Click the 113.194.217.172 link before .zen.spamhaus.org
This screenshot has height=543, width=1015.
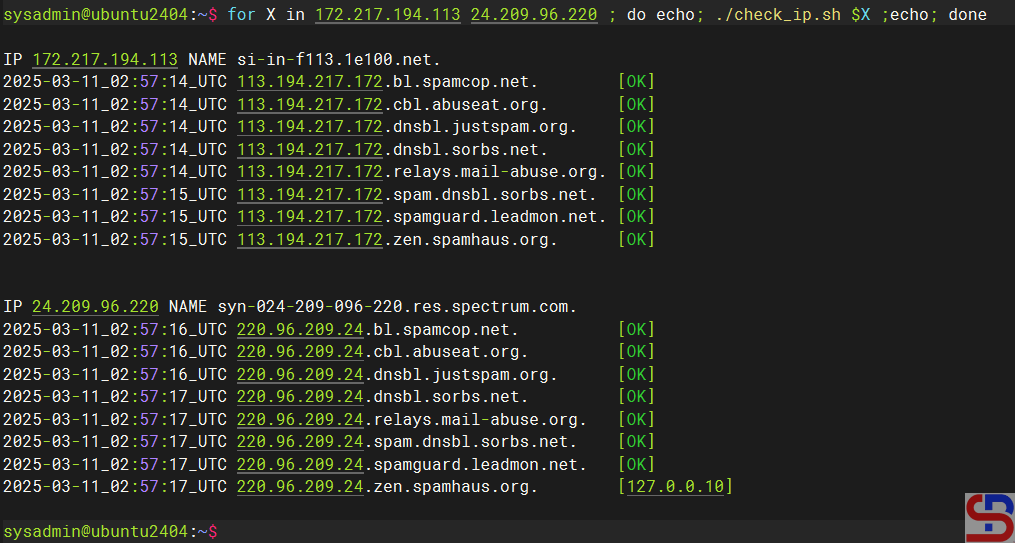[310, 240]
